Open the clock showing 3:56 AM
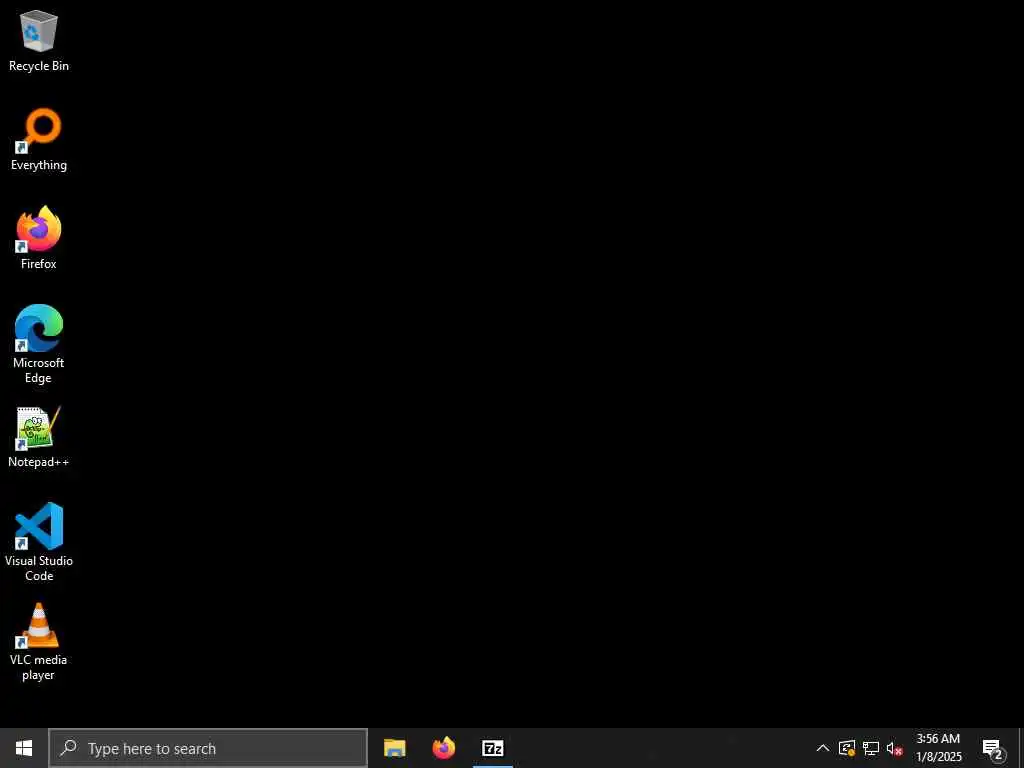Screen dimensions: 1024x768 tap(938, 748)
